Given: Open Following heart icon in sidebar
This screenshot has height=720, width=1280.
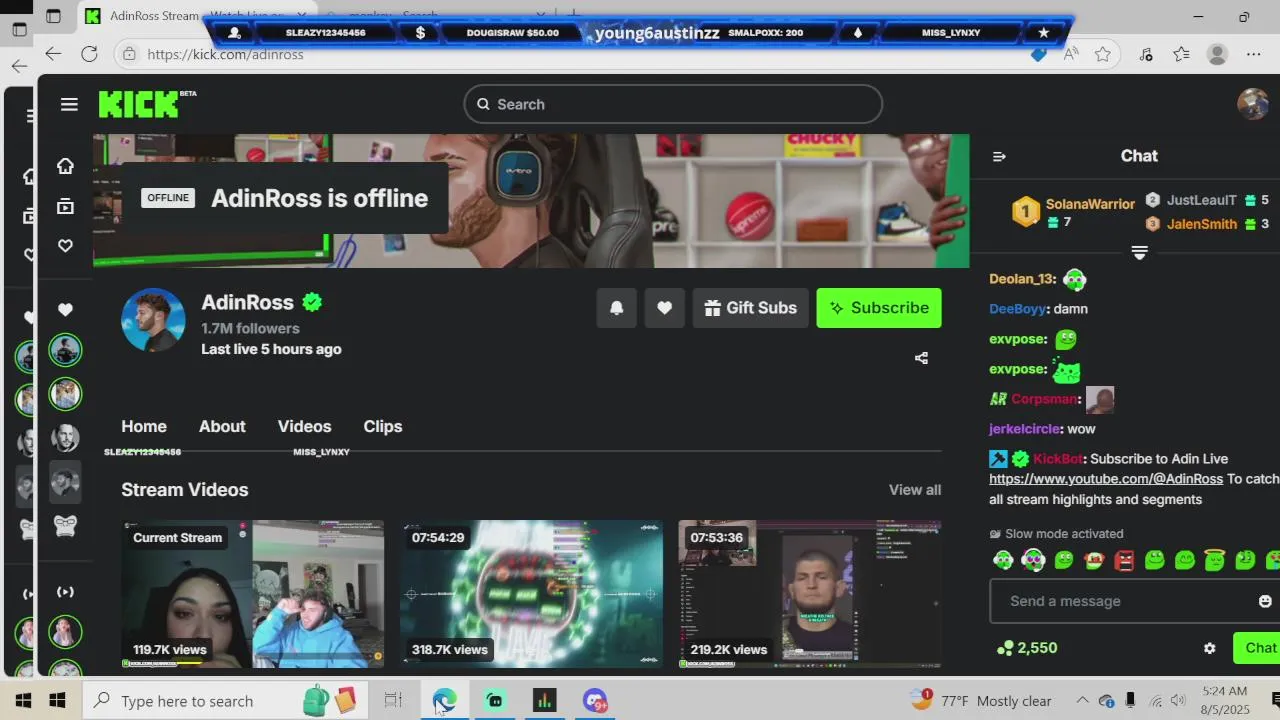Looking at the screenshot, I should click(x=65, y=246).
